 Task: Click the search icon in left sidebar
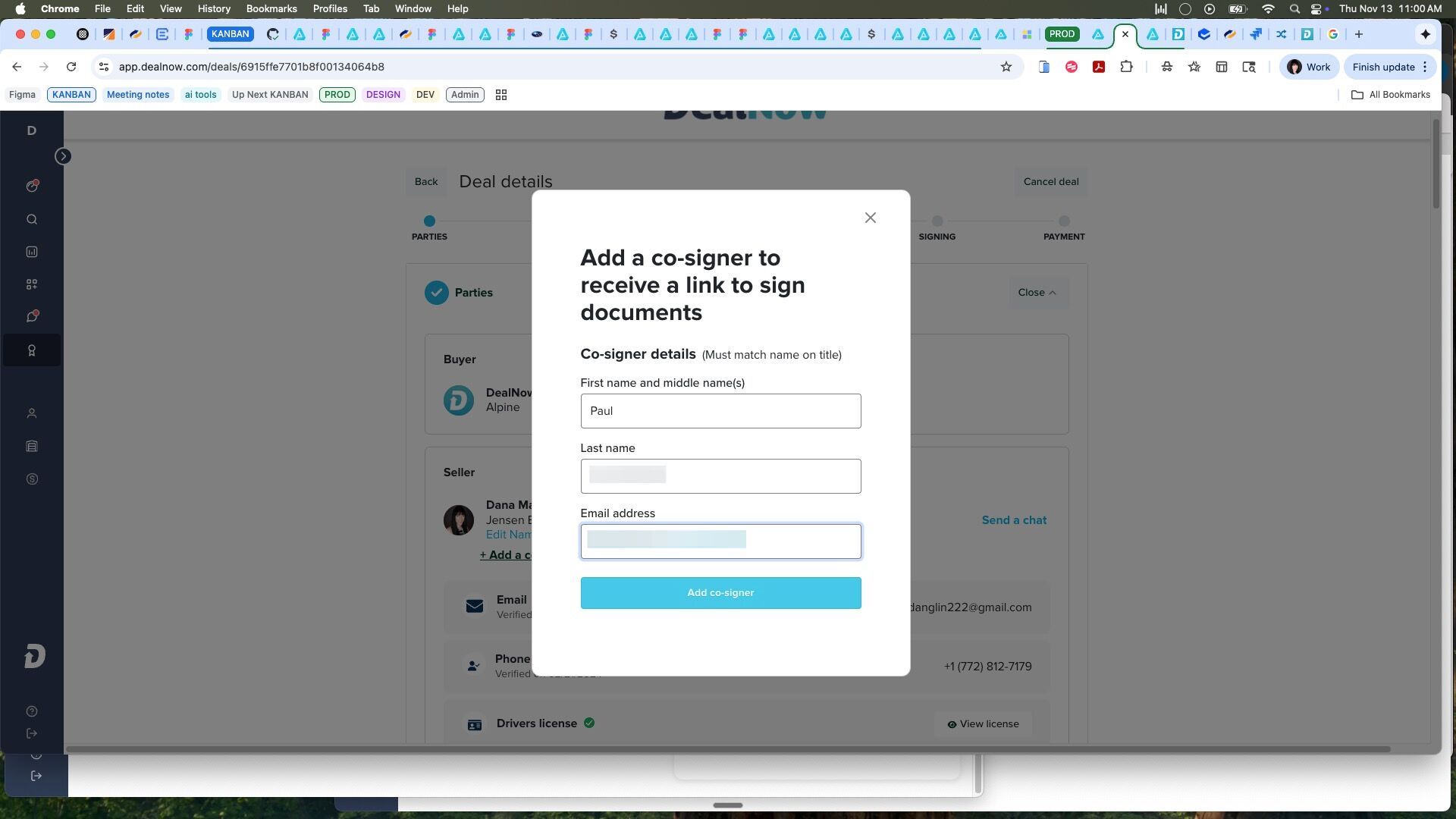click(x=32, y=219)
